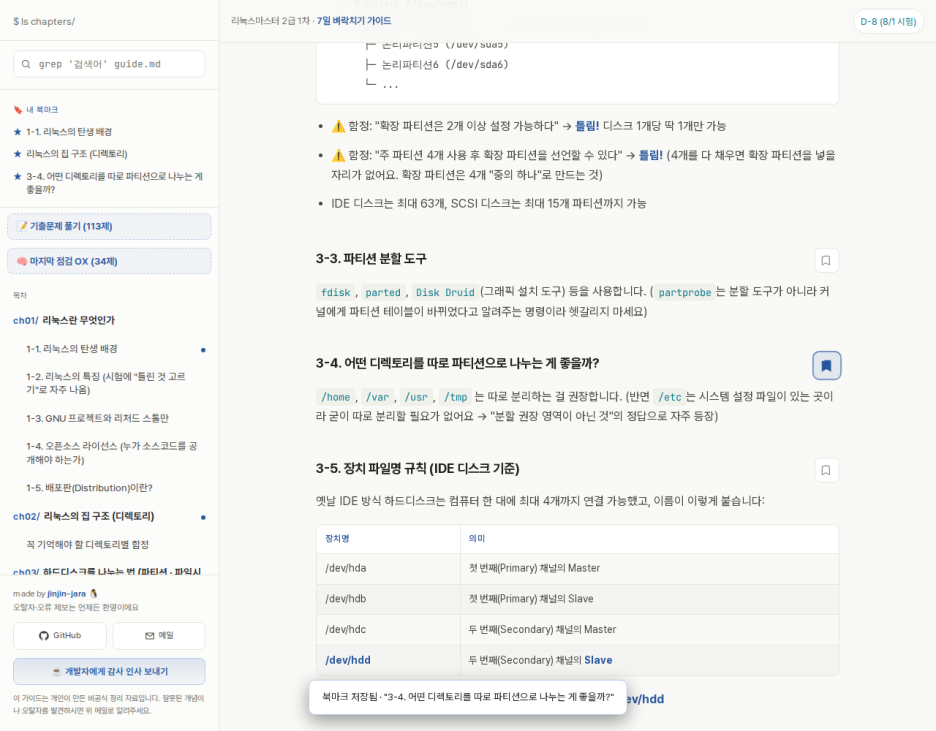Click the grep search input field
This screenshot has height=731, width=936.
[x=109, y=64]
